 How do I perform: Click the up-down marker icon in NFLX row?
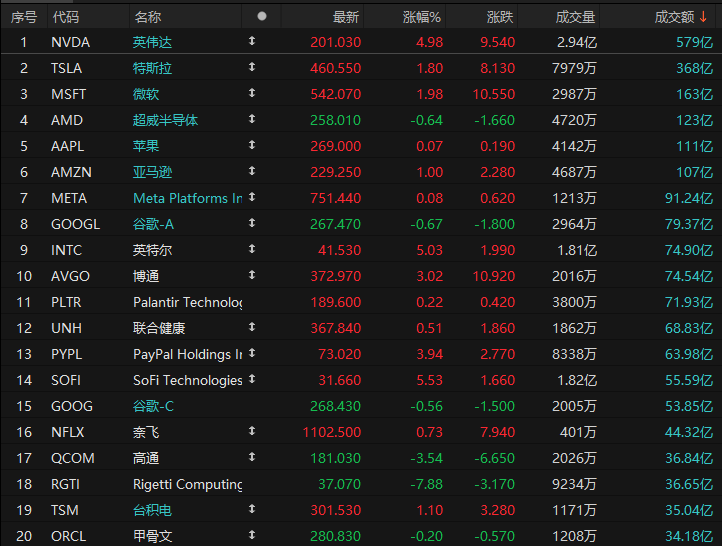[x=252, y=431]
